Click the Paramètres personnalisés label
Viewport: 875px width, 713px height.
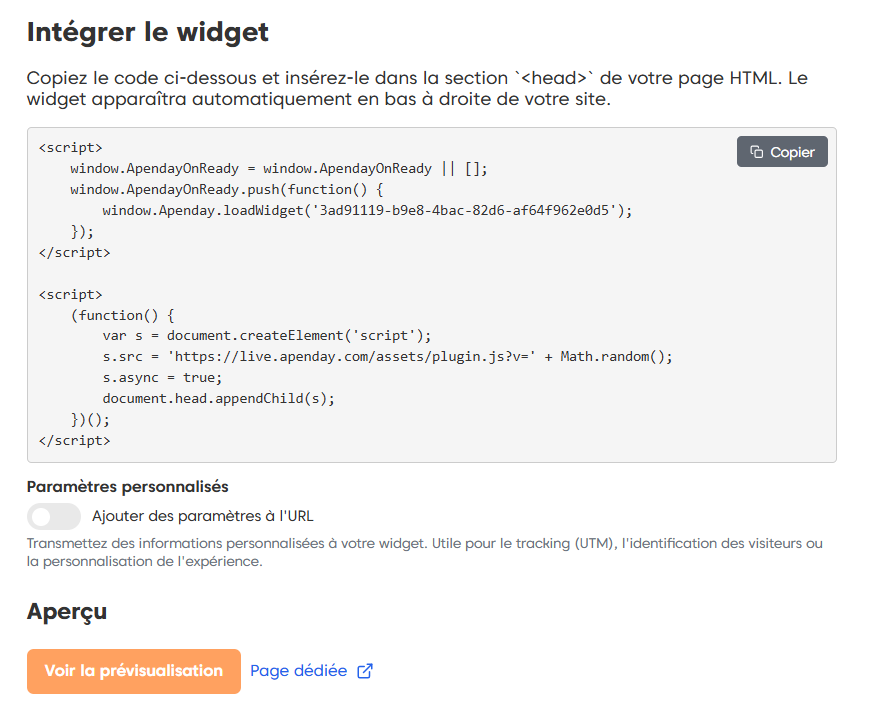(x=128, y=487)
